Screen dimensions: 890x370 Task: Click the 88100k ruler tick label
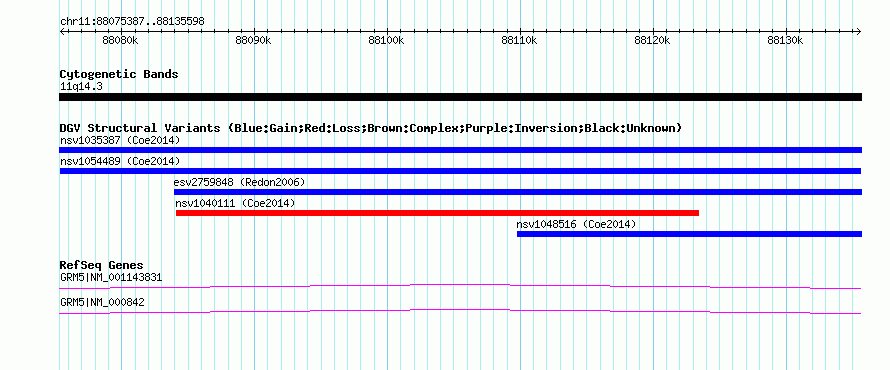(x=386, y=41)
